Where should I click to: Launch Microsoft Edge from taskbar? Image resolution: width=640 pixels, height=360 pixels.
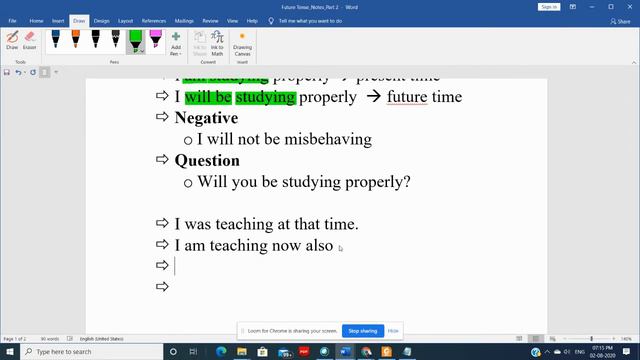(x=221, y=351)
